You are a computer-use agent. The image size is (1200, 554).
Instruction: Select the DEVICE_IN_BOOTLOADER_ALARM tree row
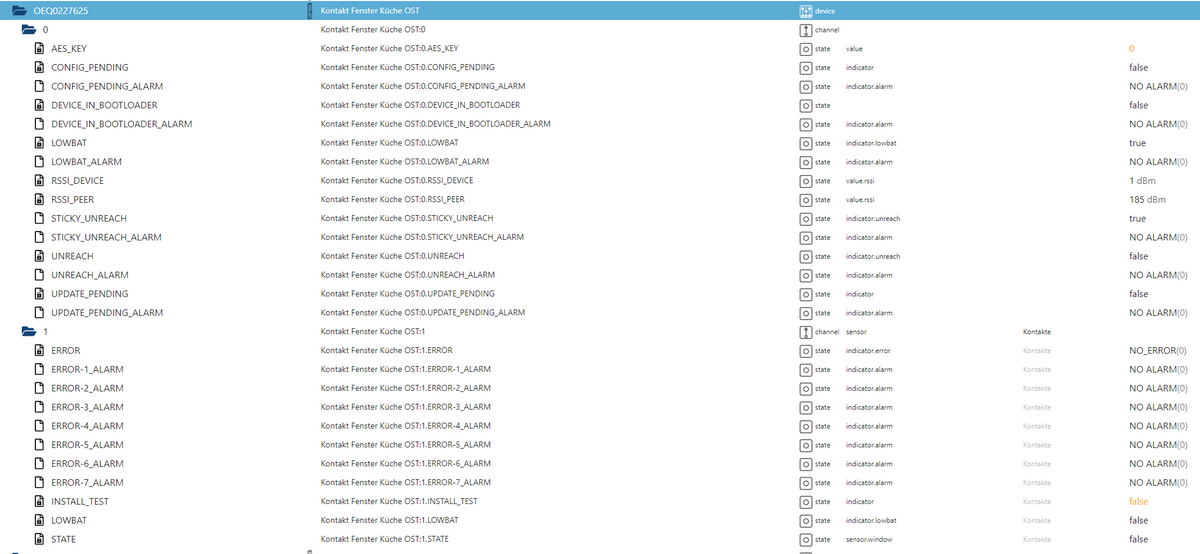coord(600,124)
